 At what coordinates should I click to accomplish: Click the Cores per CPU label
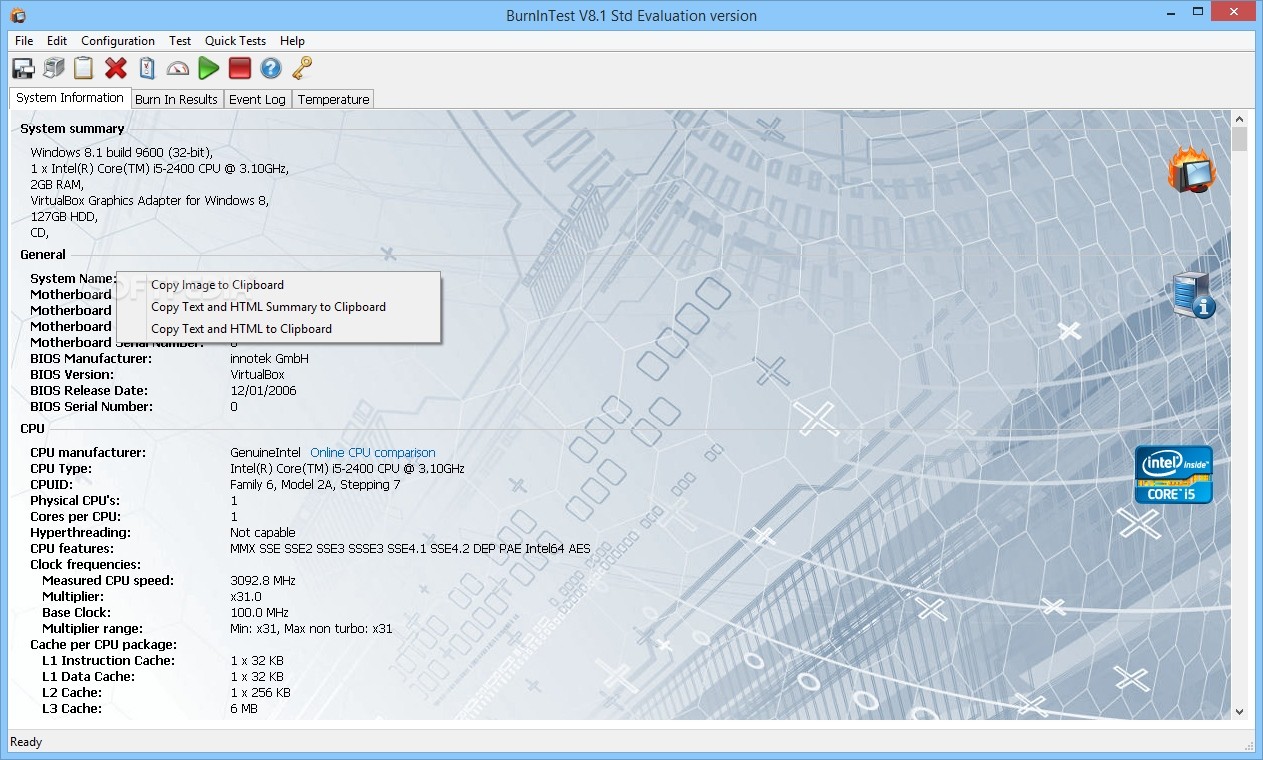76,517
